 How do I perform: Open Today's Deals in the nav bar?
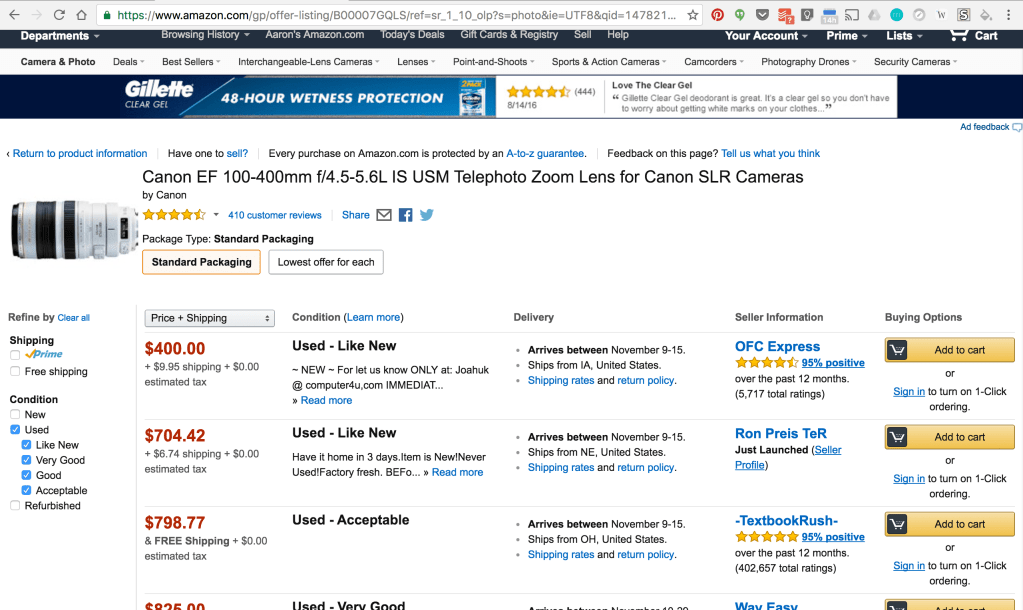click(x=412, y=35)
